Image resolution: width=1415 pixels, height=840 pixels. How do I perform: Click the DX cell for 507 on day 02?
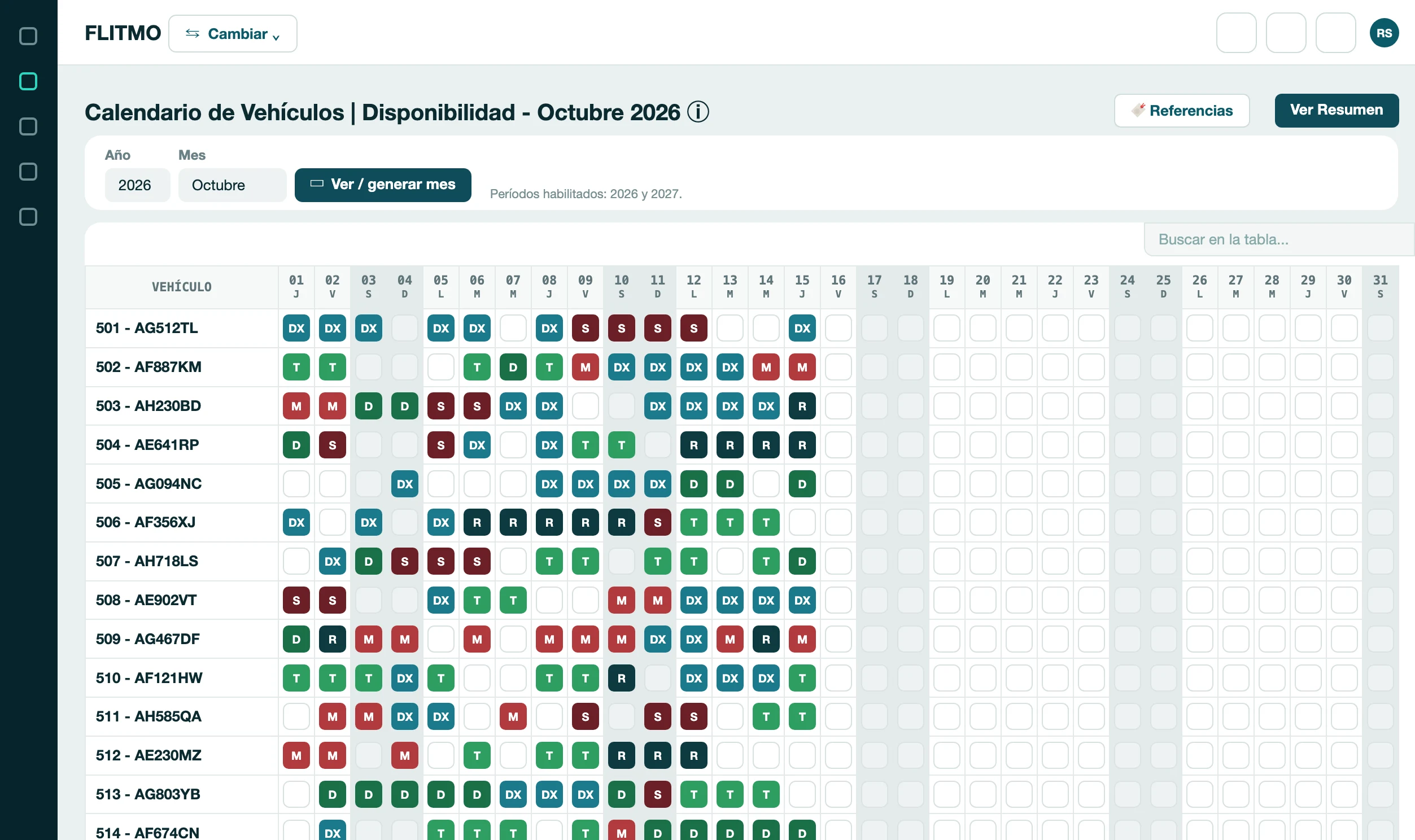[332, 562]
